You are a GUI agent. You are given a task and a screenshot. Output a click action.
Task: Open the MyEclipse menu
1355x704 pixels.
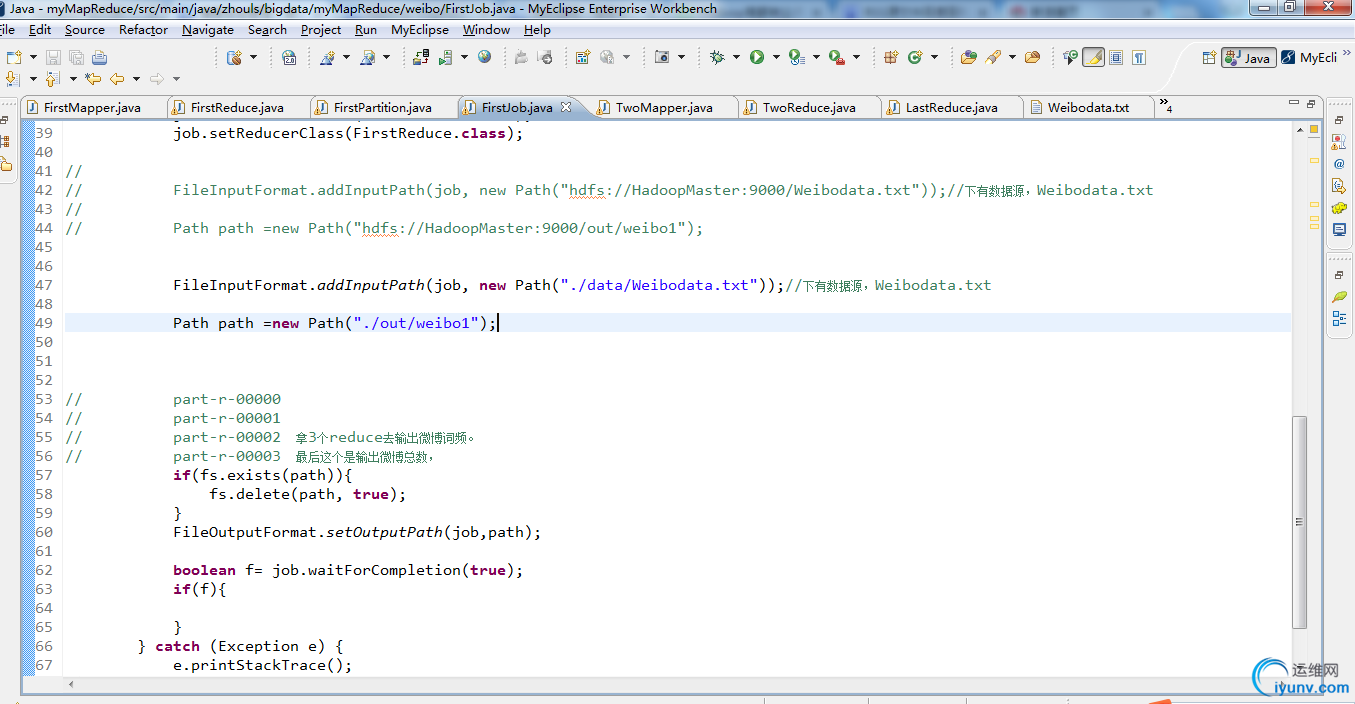[x=420, y=30]
